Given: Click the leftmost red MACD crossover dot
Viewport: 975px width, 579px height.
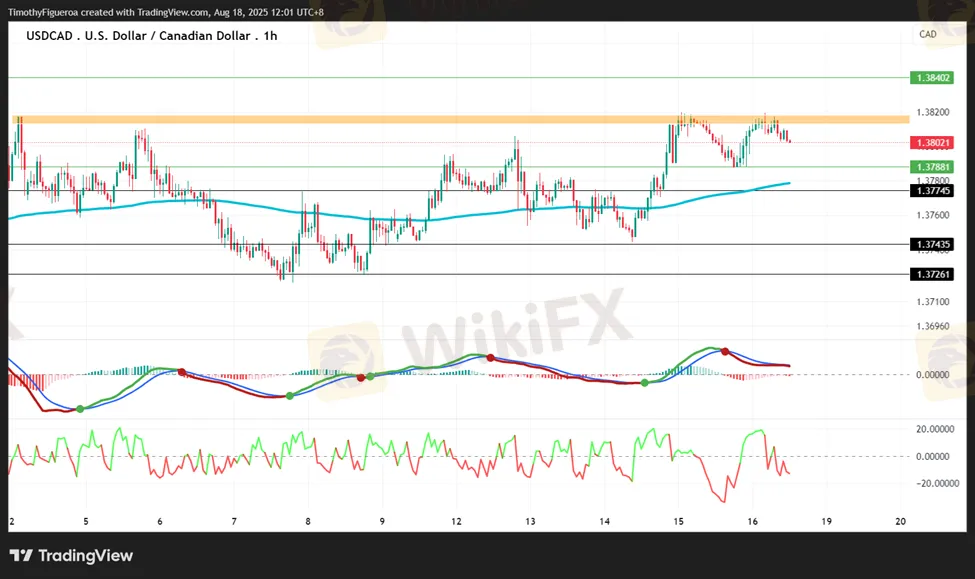Looking at the screenshot, I should tap(181, 371).
